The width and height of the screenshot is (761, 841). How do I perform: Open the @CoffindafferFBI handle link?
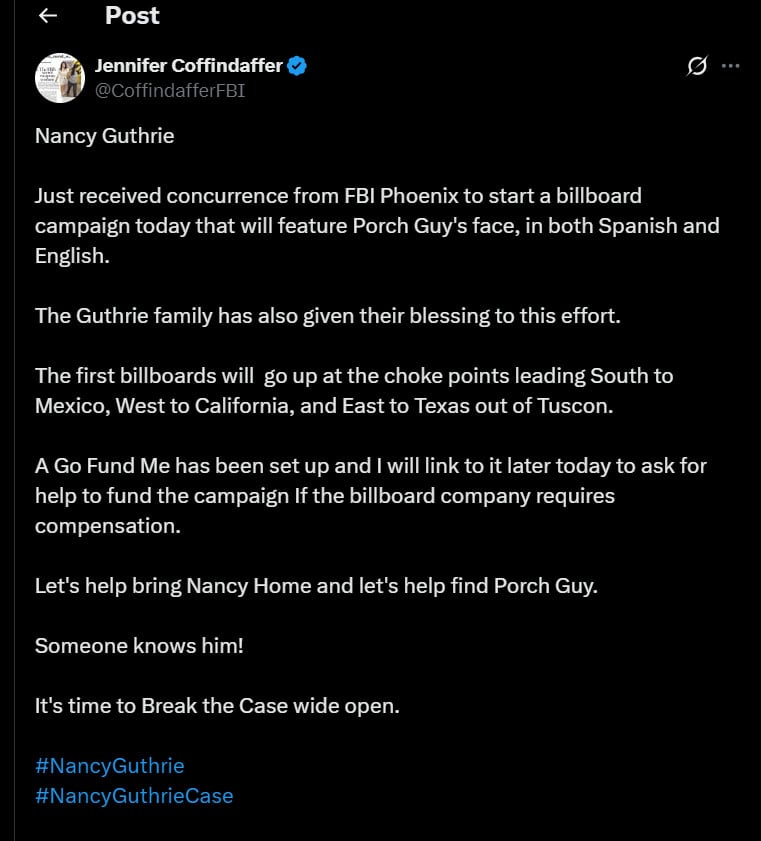coord(170,90)
